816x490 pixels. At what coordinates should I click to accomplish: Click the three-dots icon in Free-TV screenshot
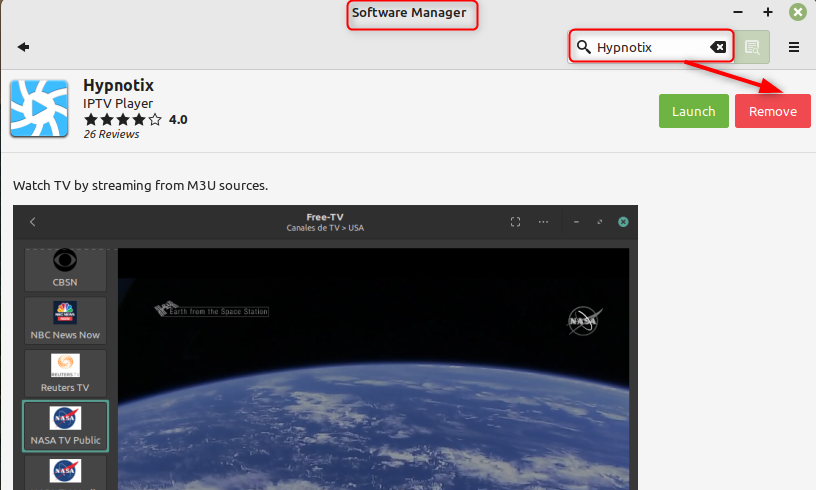pos(543,222)
